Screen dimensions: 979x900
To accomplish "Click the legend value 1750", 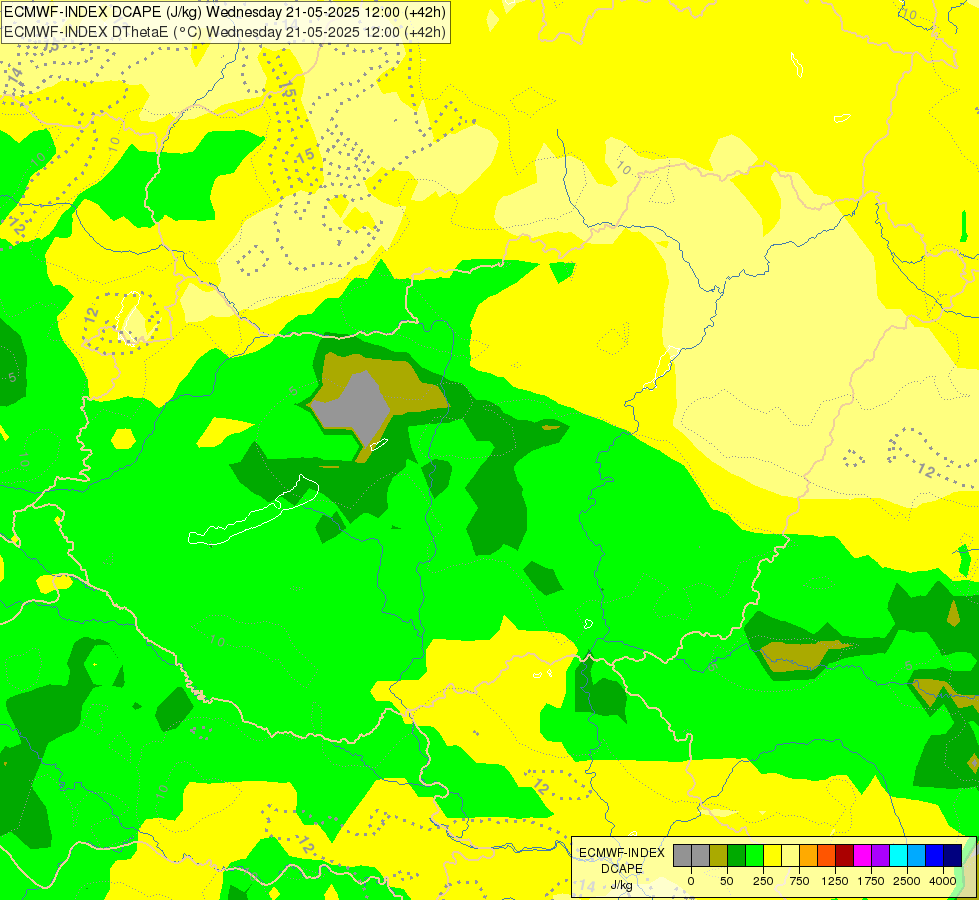I will tap(871, 881).
